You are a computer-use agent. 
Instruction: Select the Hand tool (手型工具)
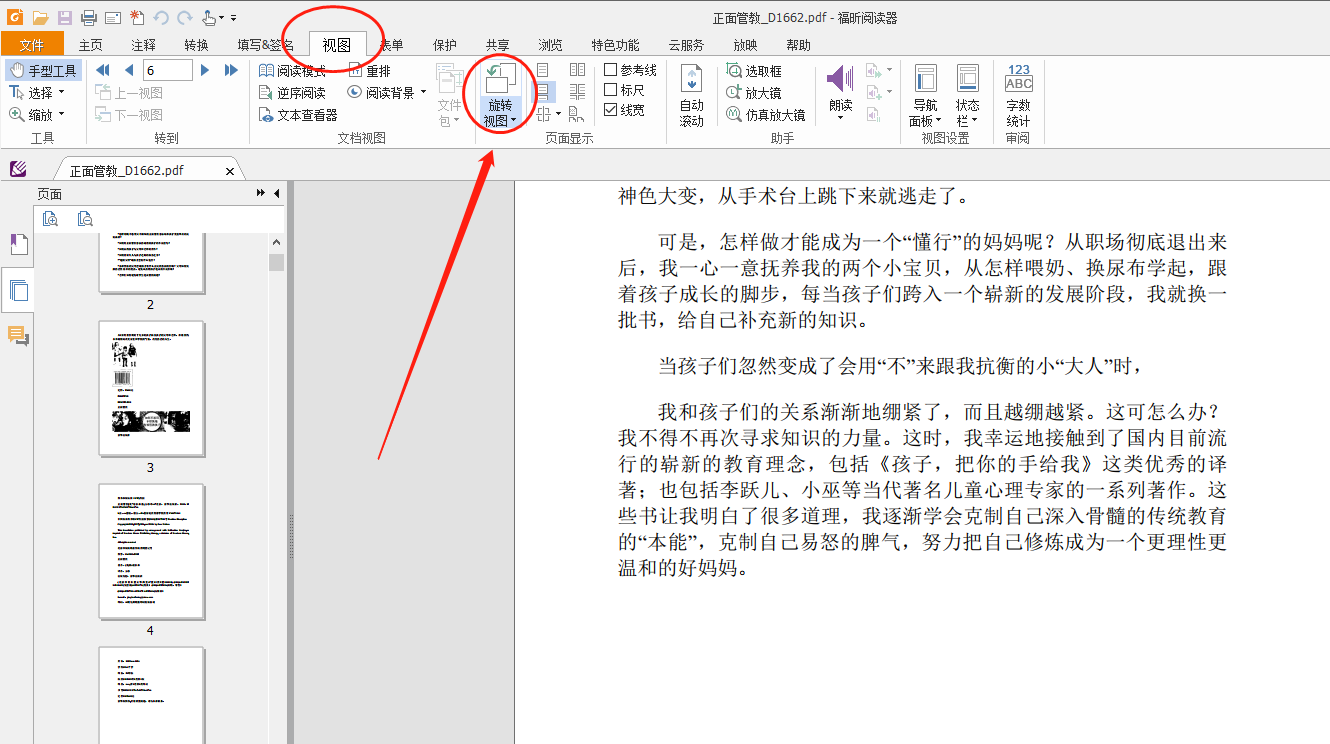[43, 70]
